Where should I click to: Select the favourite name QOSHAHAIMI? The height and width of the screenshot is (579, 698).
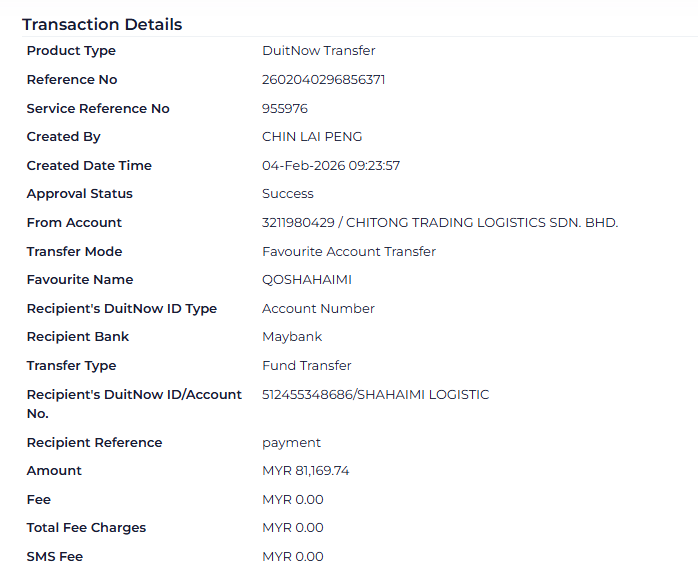[307, 280]
